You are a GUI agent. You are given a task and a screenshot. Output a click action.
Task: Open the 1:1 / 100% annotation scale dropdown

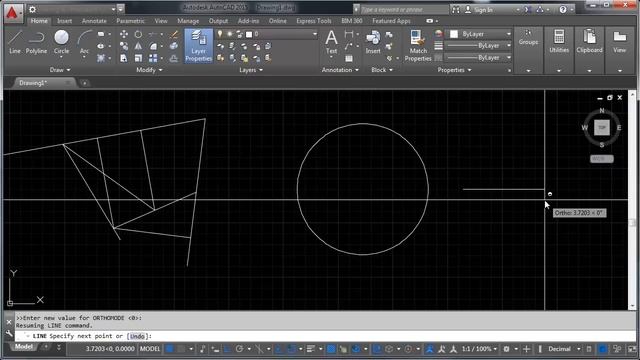[479, 349]
